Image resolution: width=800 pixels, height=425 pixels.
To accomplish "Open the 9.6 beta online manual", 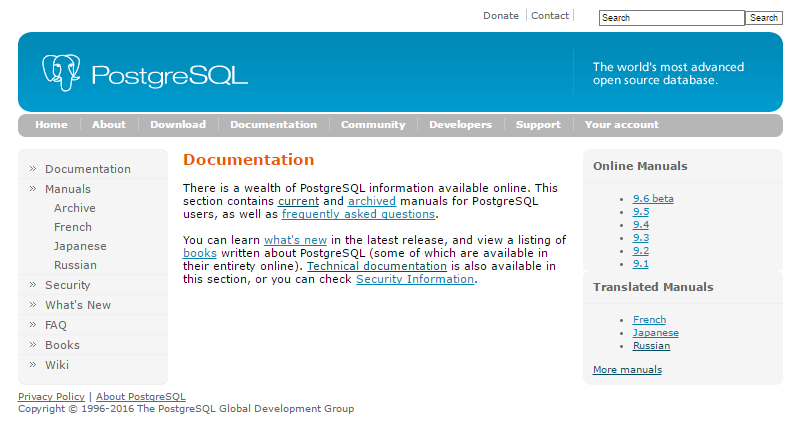I will [x=653, y=199].
